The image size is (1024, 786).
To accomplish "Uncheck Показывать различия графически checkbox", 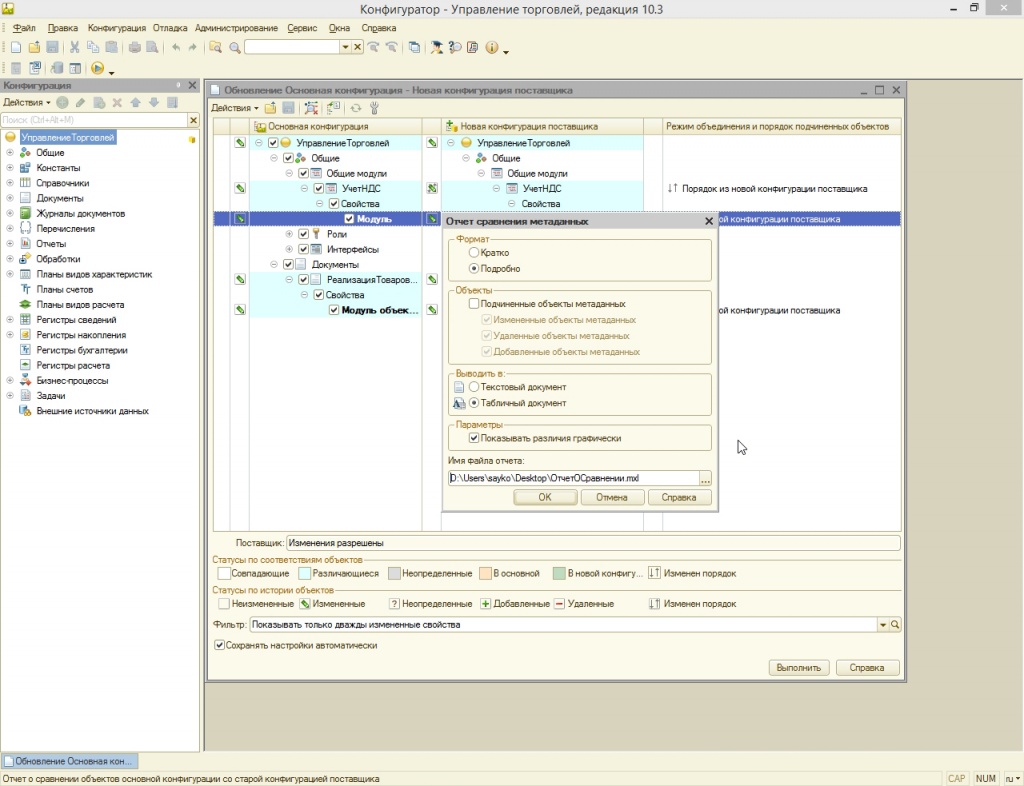I will pyautogui.click(x=474, y=438).
